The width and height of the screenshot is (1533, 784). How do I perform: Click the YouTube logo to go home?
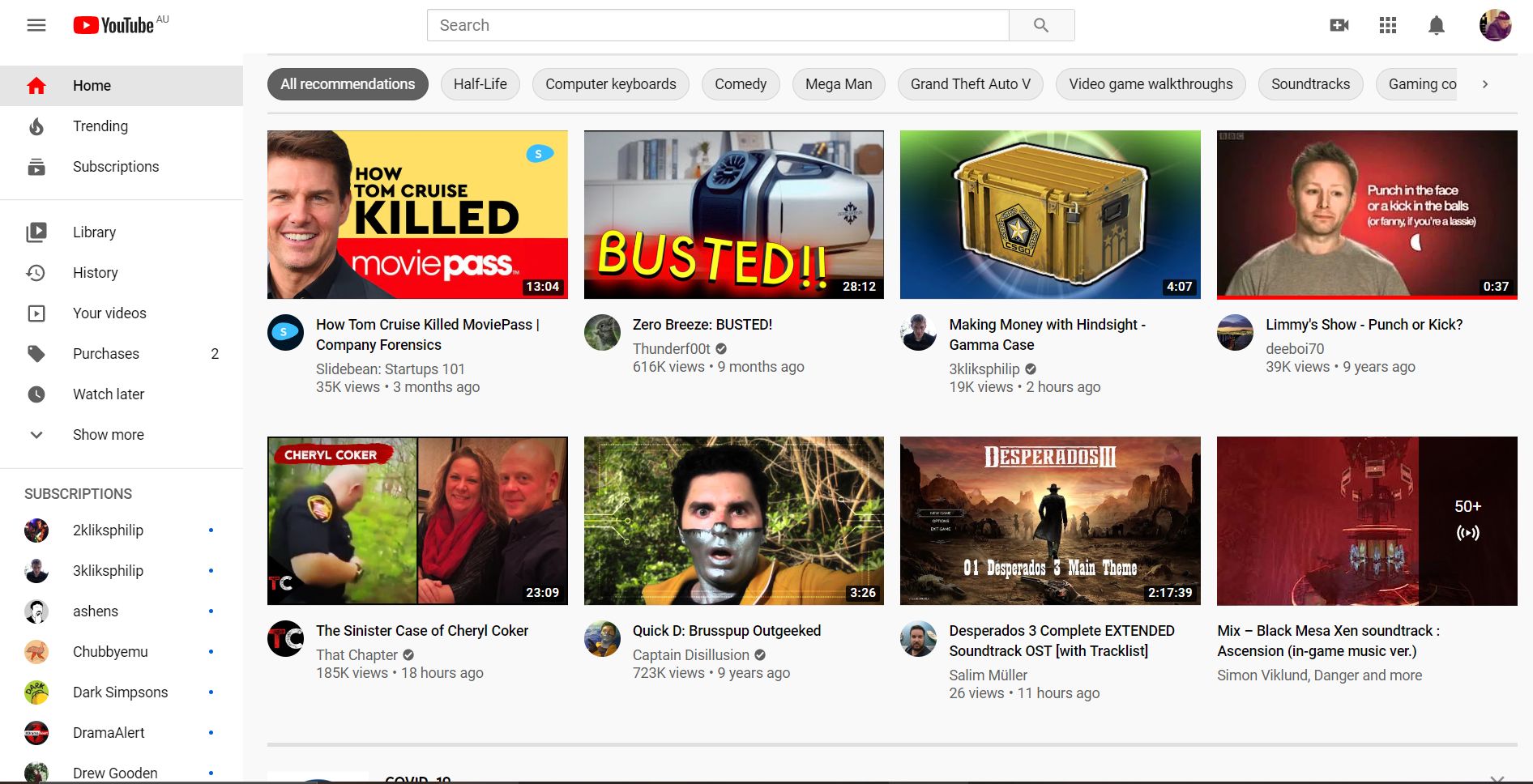(x=116, y=24)
